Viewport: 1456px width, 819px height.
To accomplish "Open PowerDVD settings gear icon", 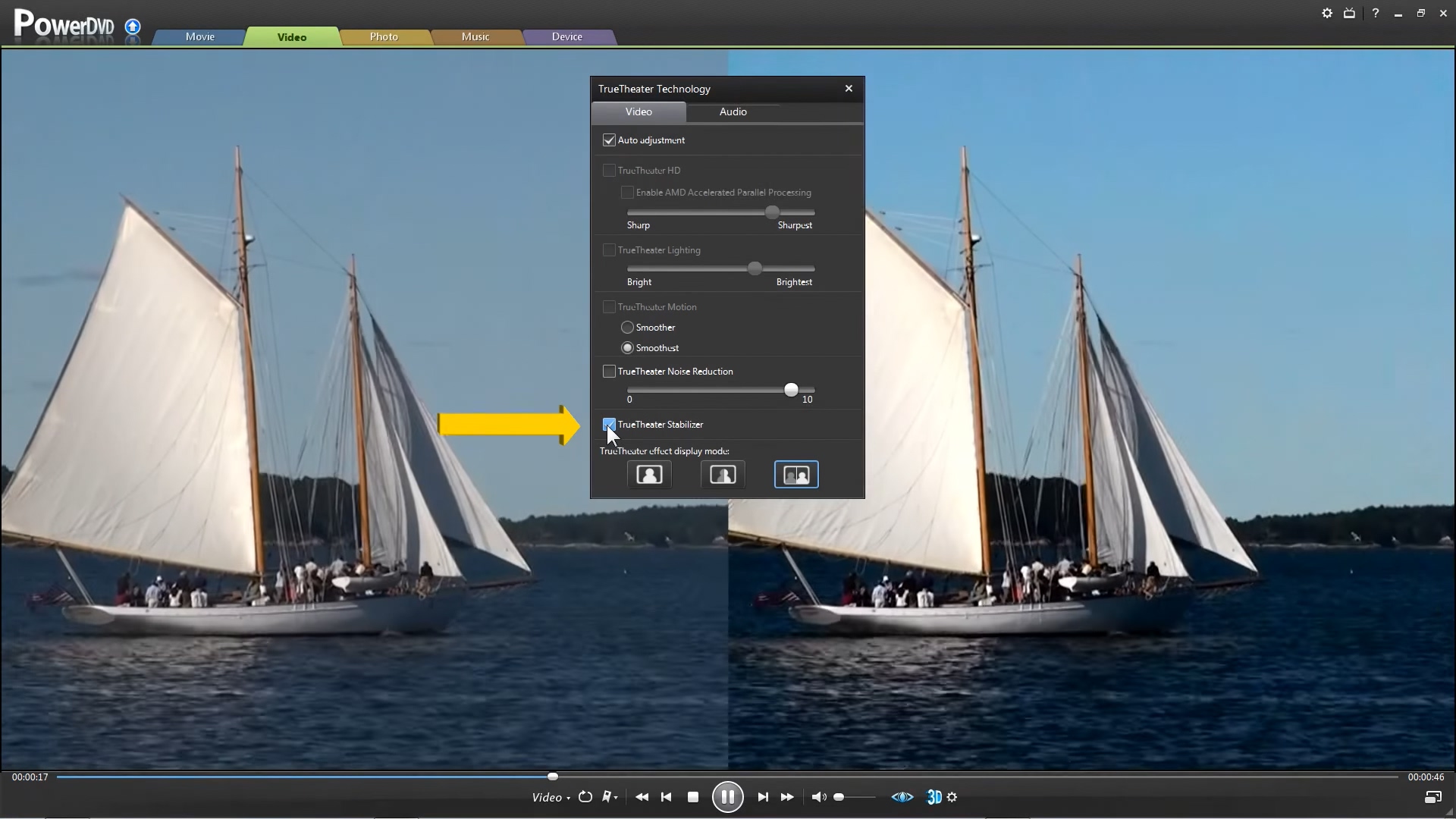I will coord(1327,13).
